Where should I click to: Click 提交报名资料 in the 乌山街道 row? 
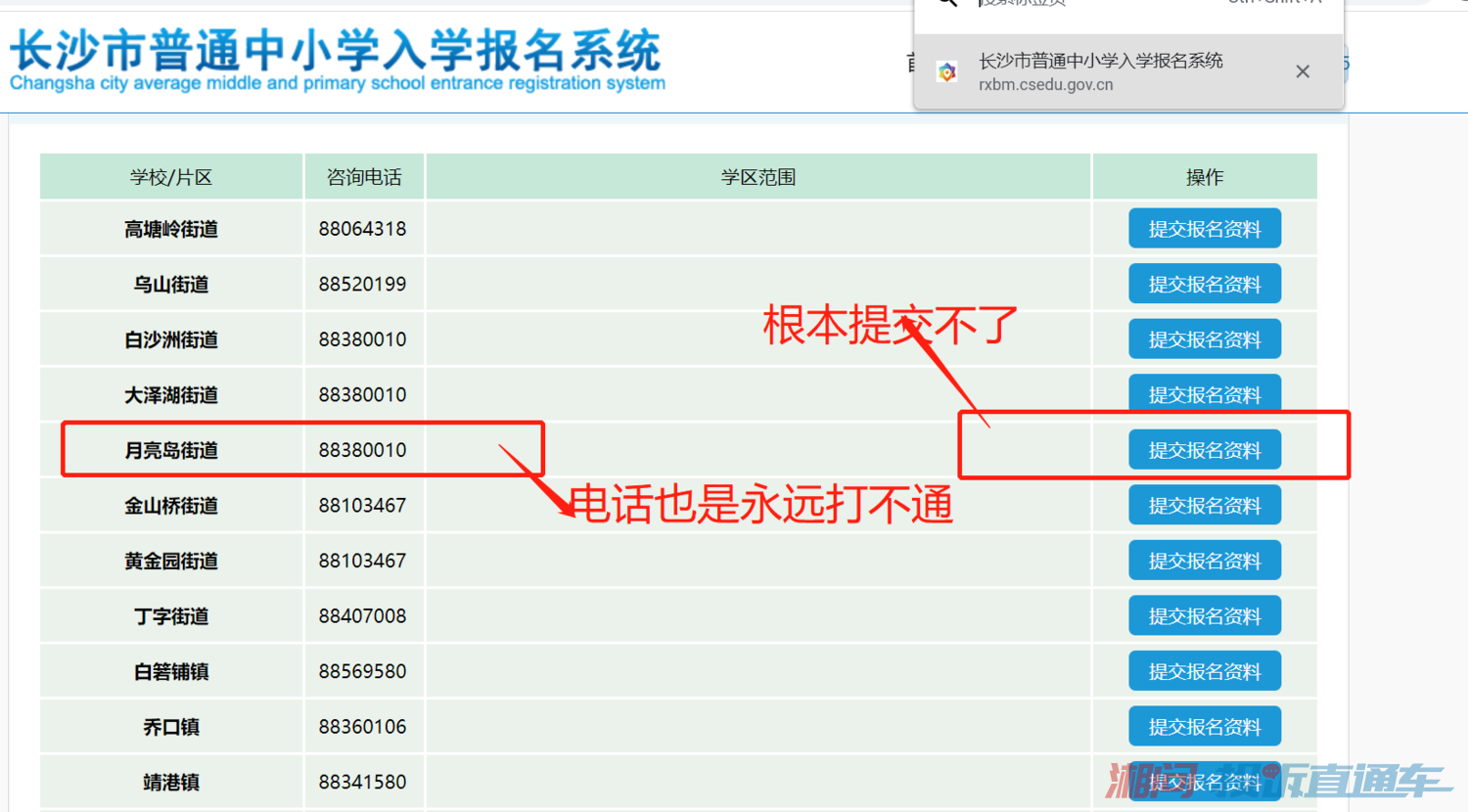1205,284
